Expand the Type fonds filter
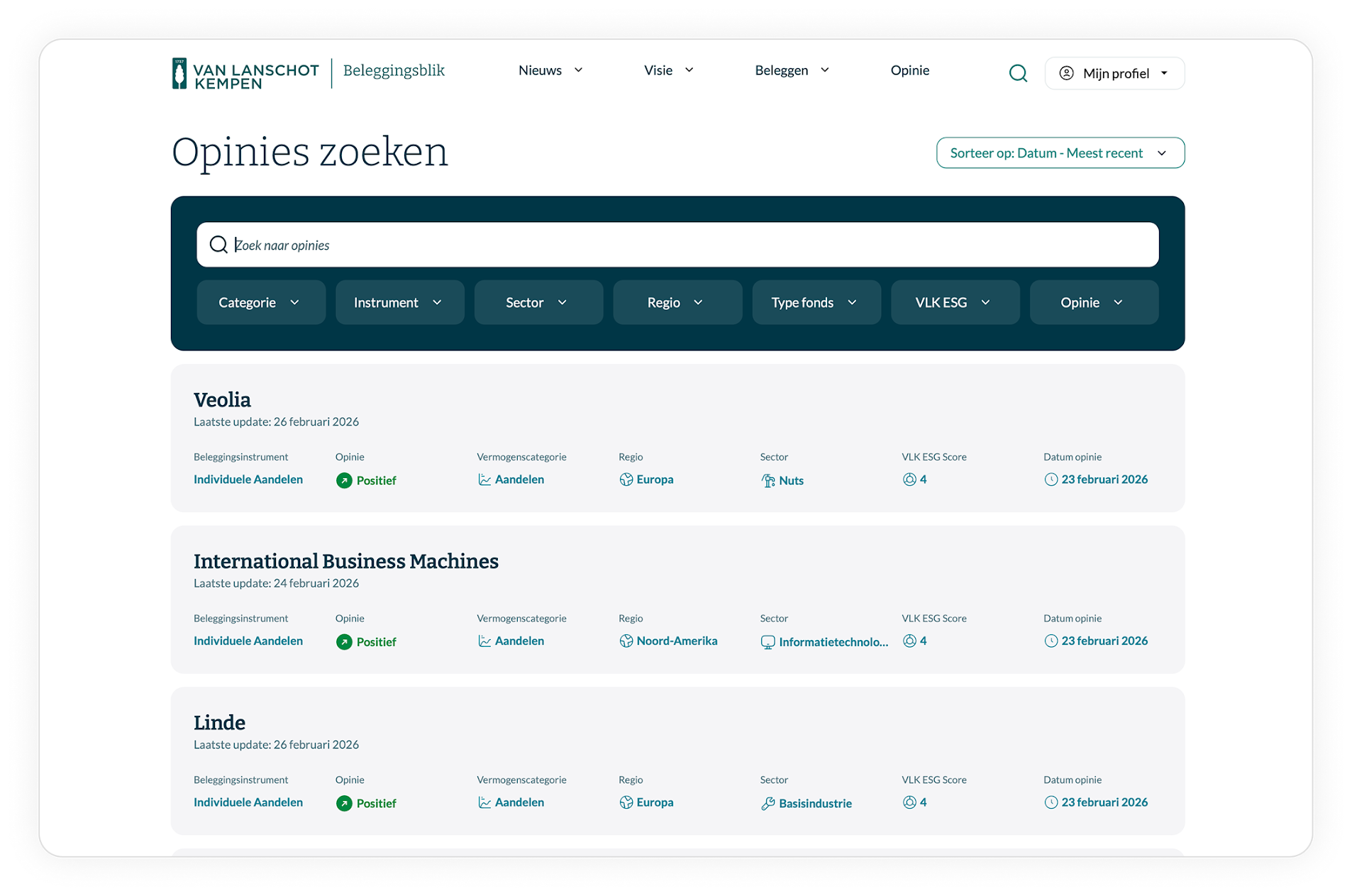This screenshot has width=1352, height=896. click(x=816, y=303)
